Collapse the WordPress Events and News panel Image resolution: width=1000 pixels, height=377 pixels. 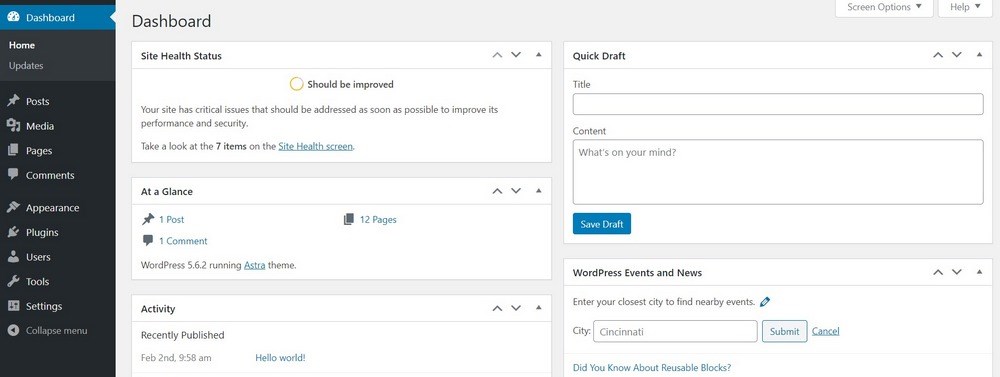(x=980, y=272)
